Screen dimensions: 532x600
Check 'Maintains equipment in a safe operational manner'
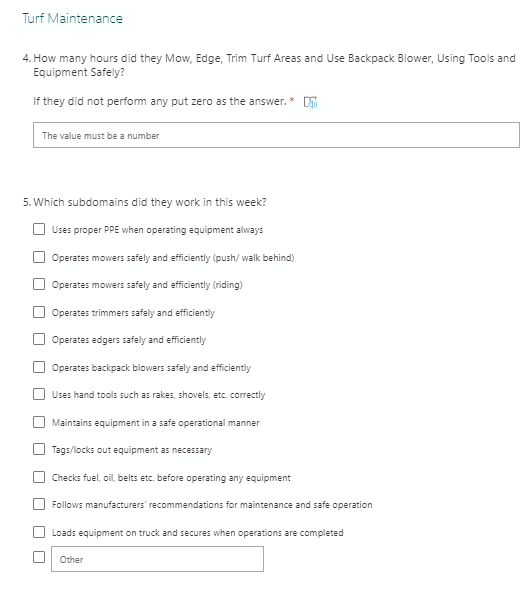(39, 422)
